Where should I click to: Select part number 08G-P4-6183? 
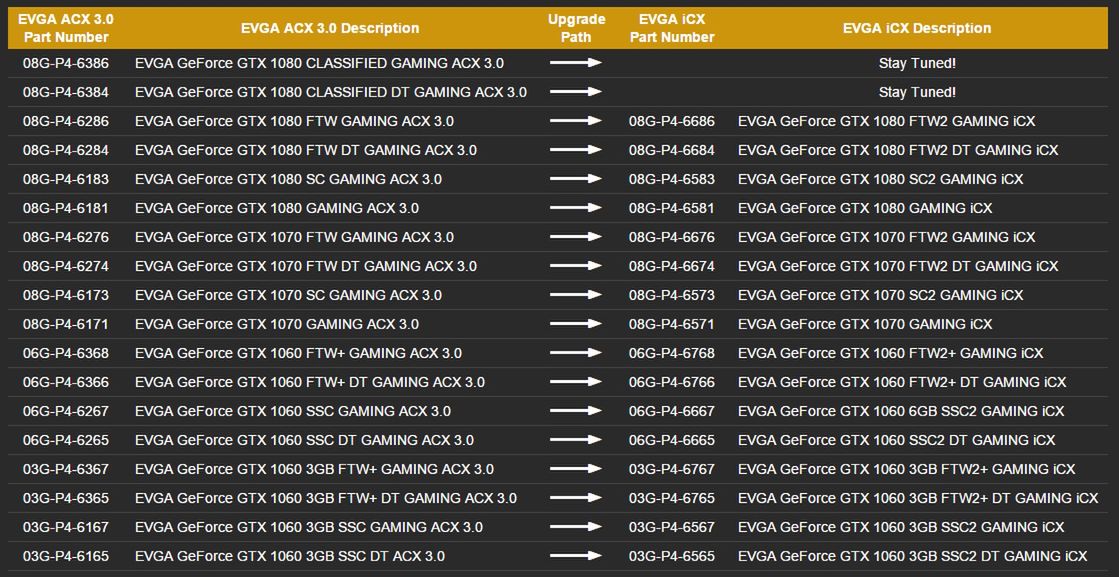pyautogui.click(x=66, y=179)
